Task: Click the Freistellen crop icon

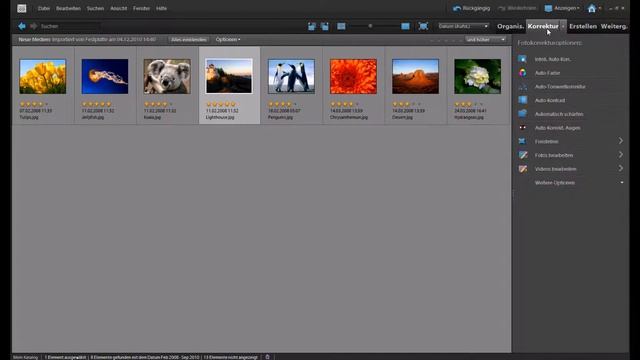Action: [522, 141]
